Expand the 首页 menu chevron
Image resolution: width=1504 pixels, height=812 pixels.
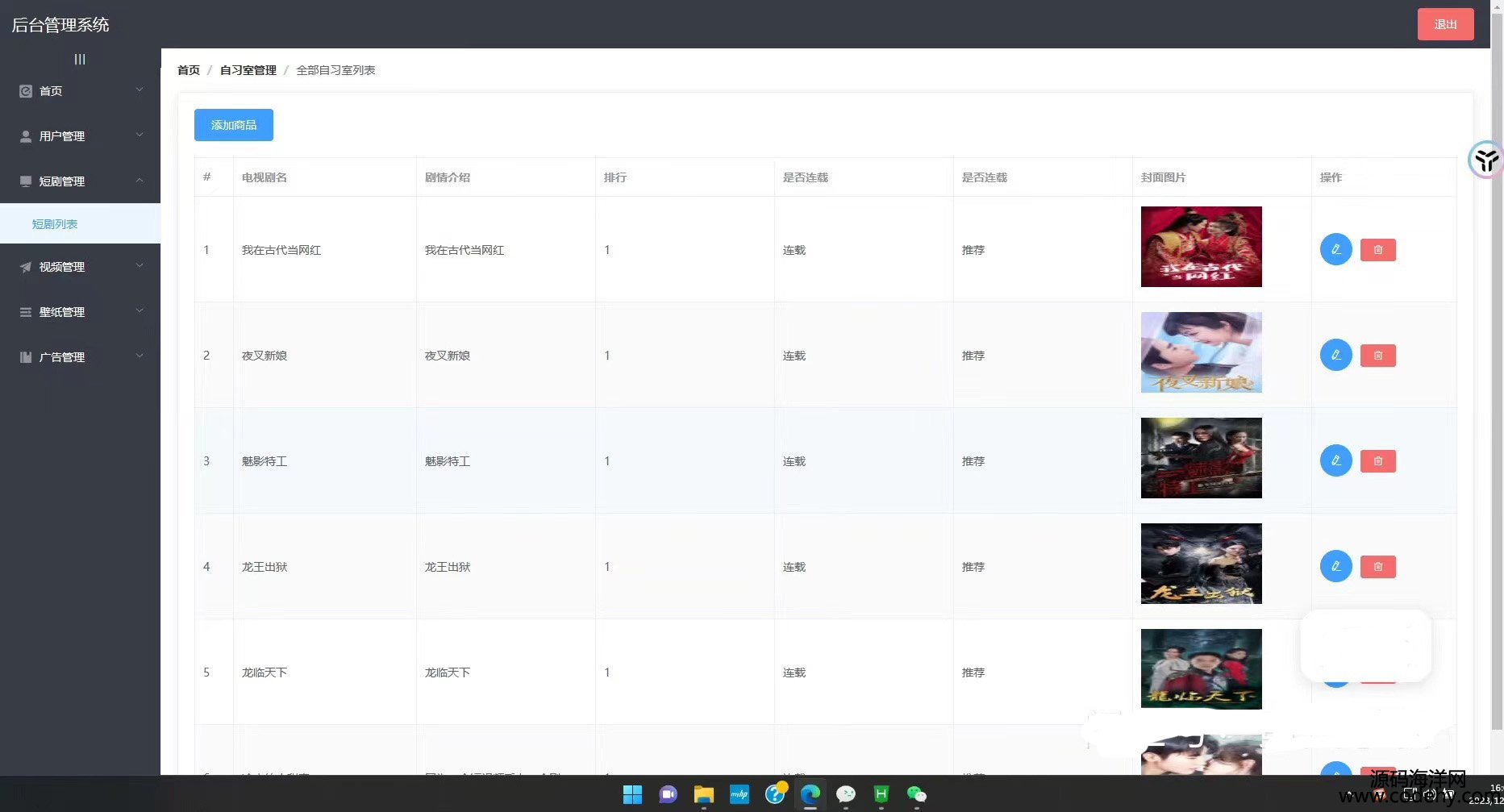140,90
